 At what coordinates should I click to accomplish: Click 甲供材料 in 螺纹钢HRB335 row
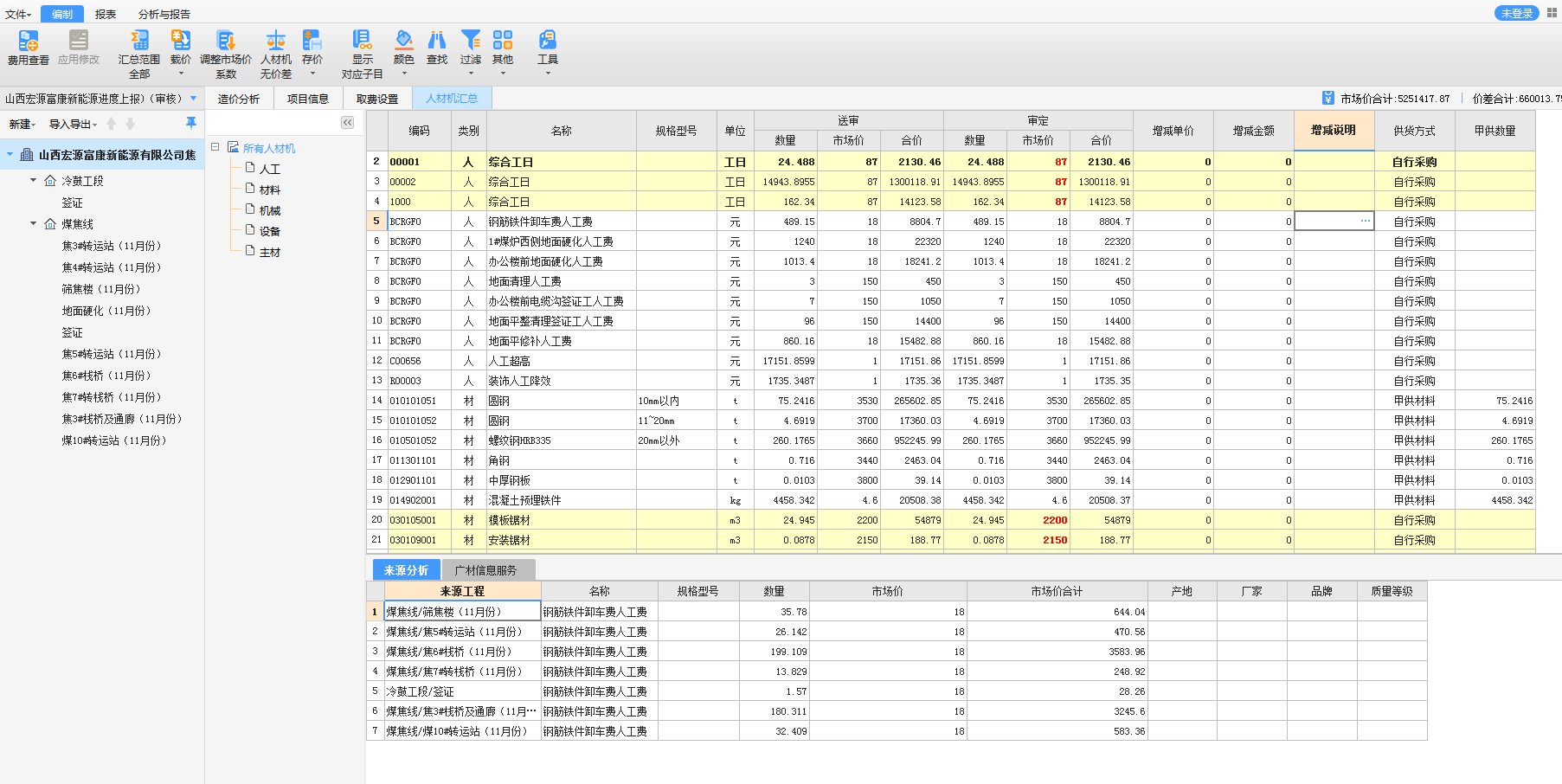(1414, 440)
